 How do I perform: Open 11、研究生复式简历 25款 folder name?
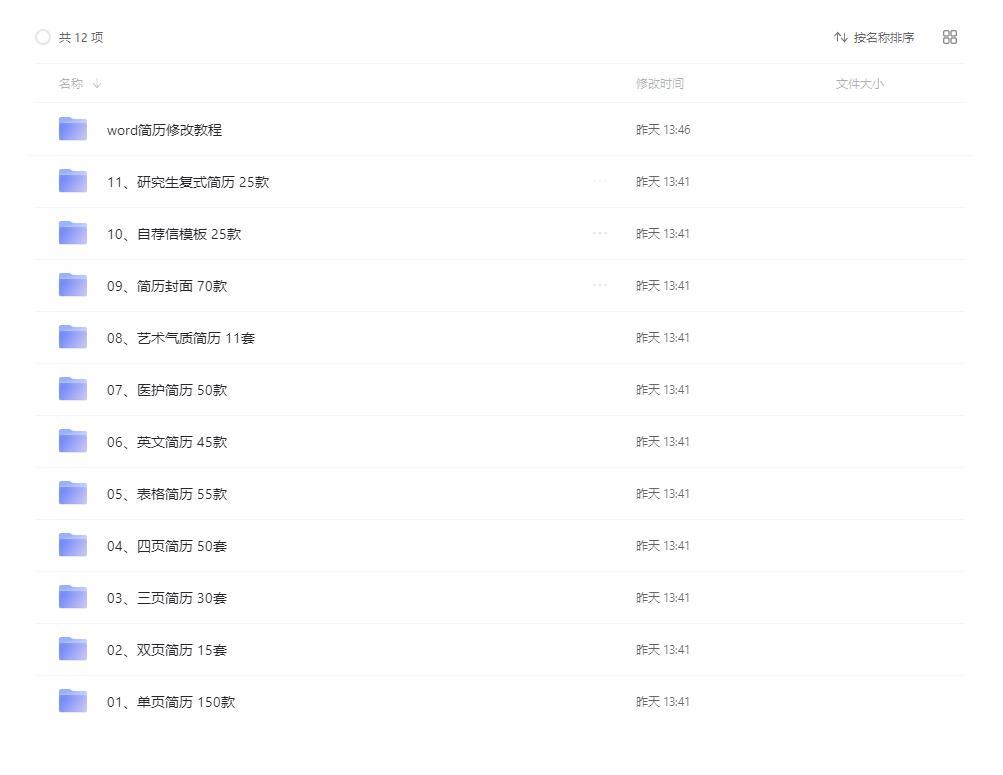coord(188,182)
